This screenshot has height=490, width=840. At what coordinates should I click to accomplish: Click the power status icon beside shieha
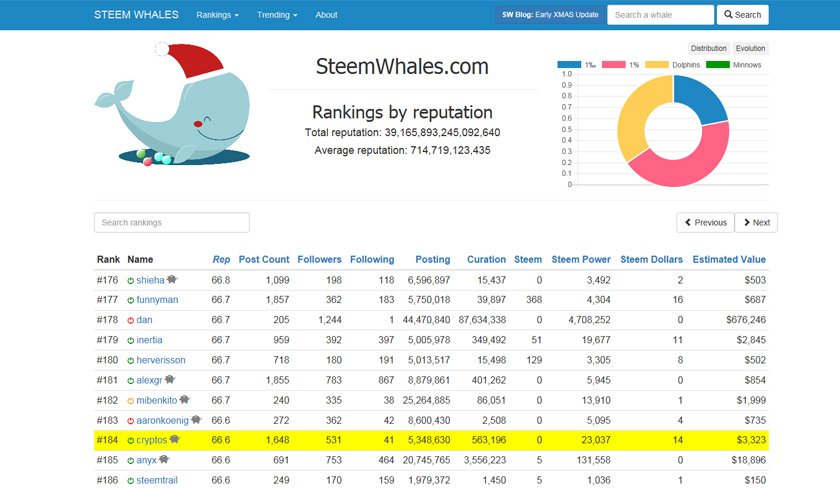point(130,281)
